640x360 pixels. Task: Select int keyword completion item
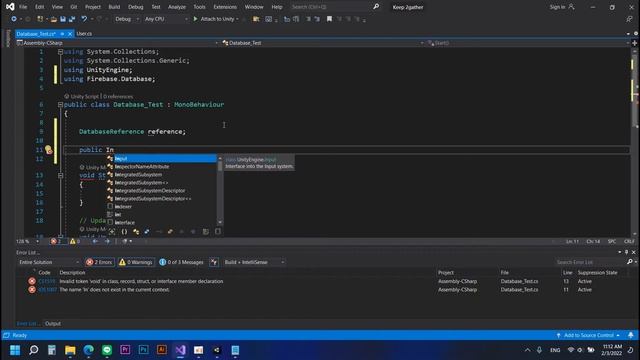pos(161,214)
